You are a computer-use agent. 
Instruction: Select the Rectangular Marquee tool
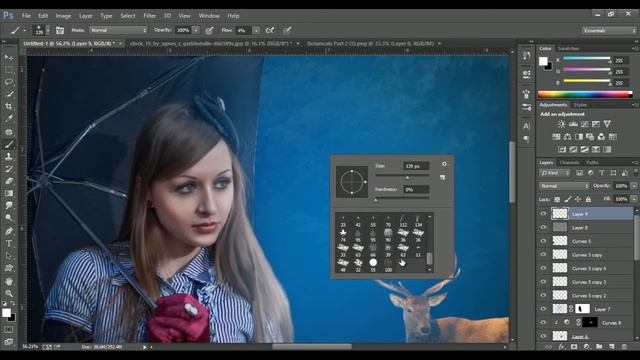pyautogui.click(x=9, y=70)
